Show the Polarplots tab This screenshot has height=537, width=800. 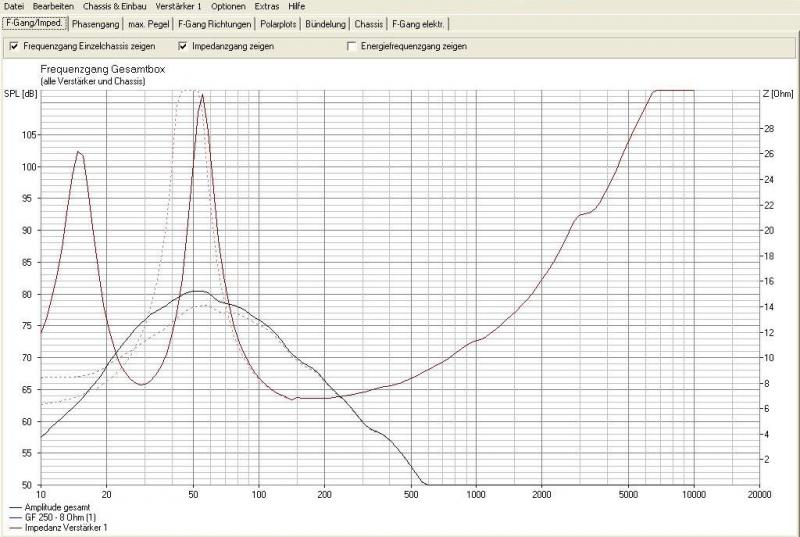279,23
